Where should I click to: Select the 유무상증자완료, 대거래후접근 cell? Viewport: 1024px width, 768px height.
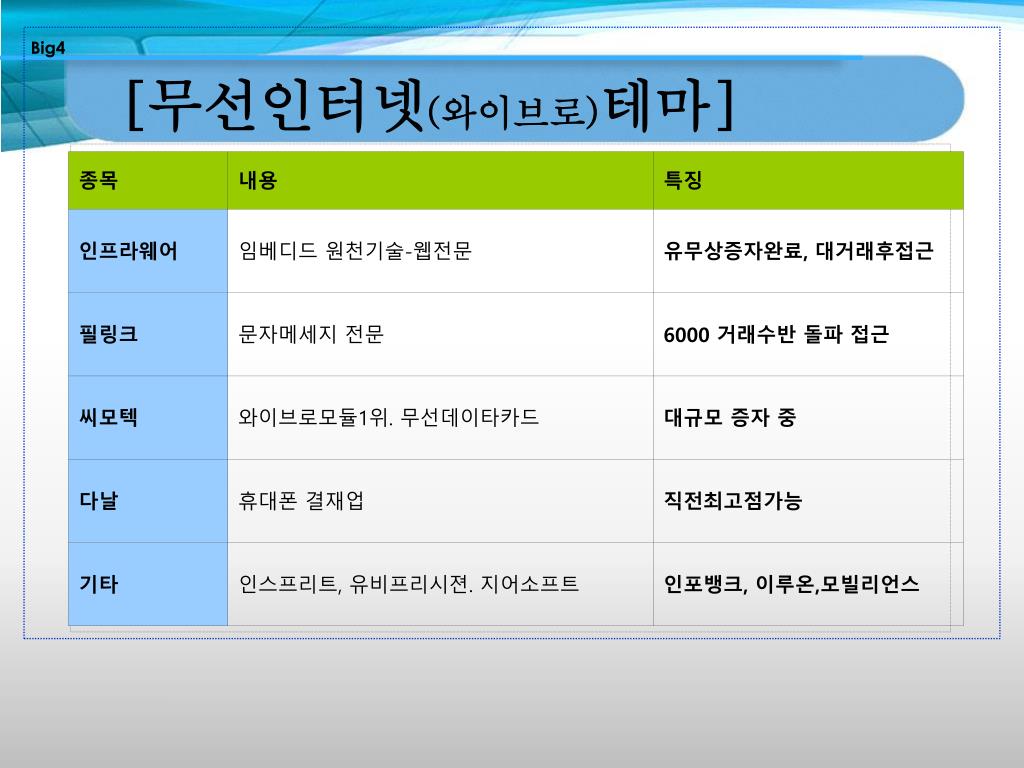coord(808,251)
